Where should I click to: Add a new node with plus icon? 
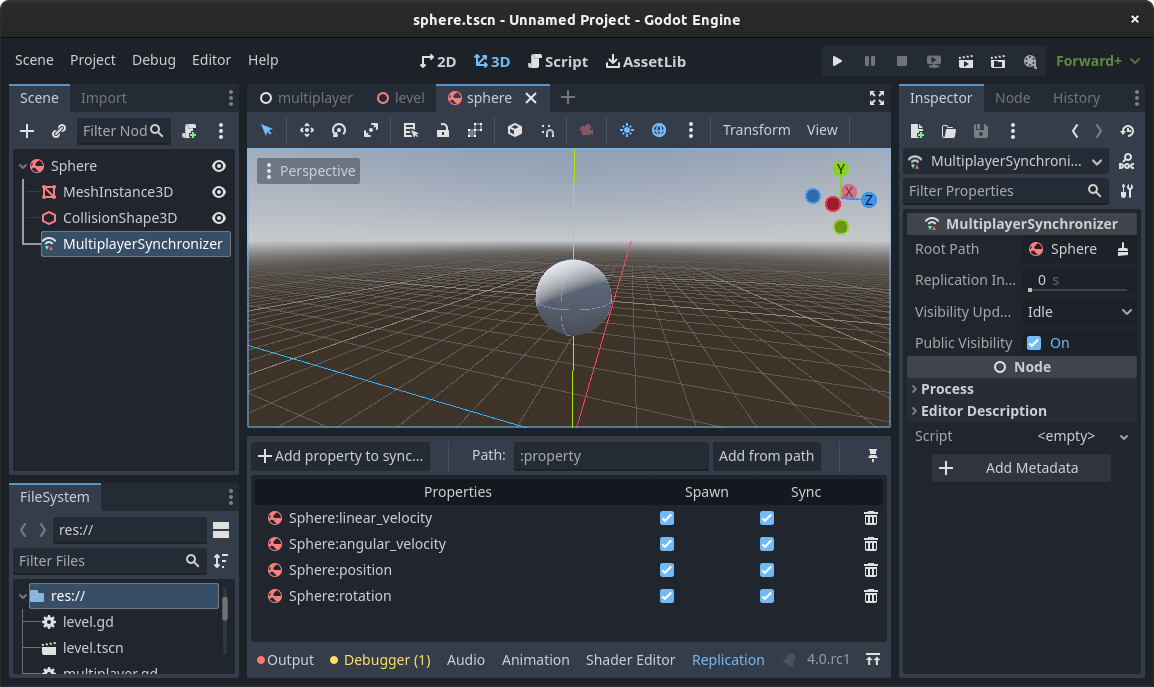click(27, 131)
